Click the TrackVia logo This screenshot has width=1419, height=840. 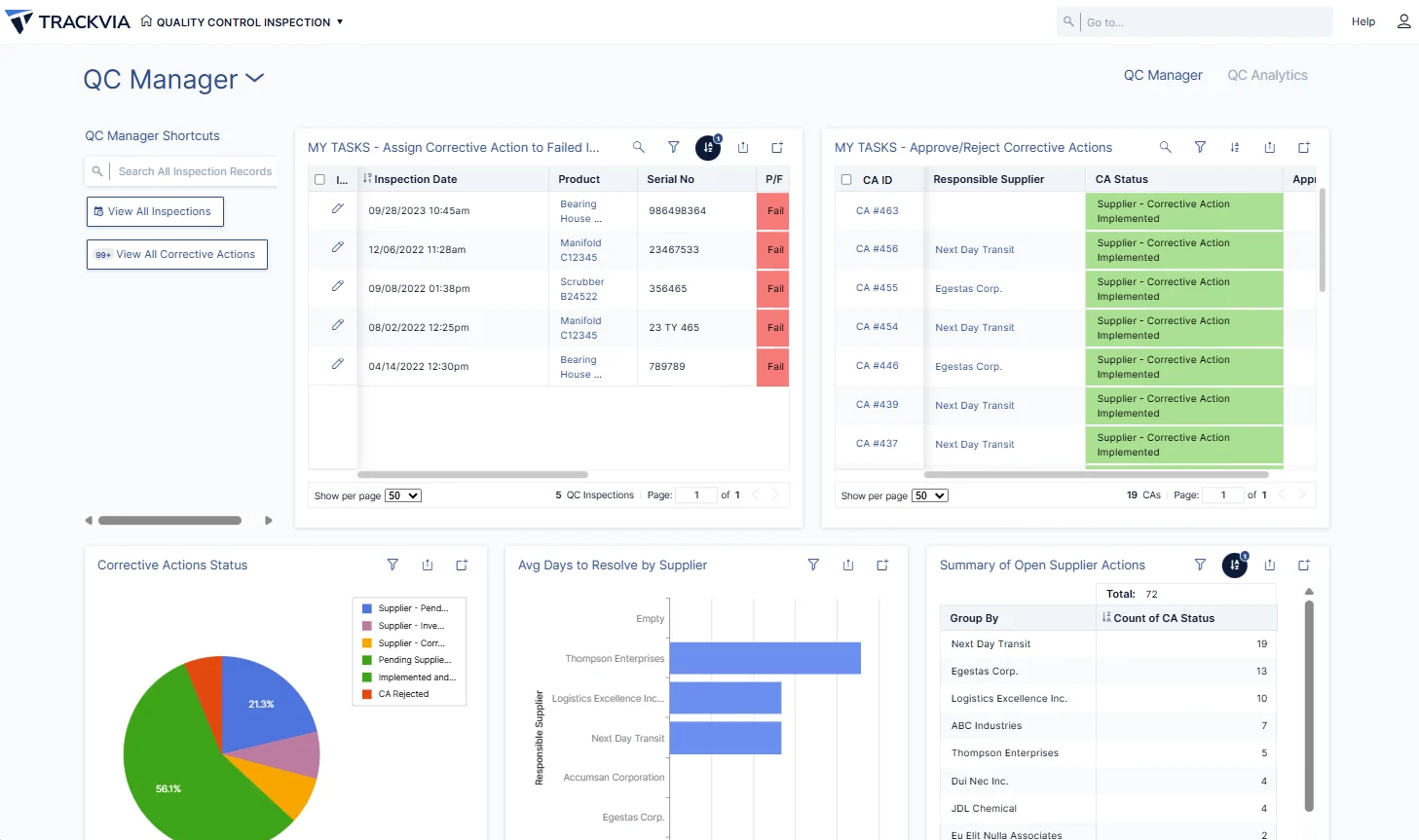pyautogui.click(x=68, y=21)
